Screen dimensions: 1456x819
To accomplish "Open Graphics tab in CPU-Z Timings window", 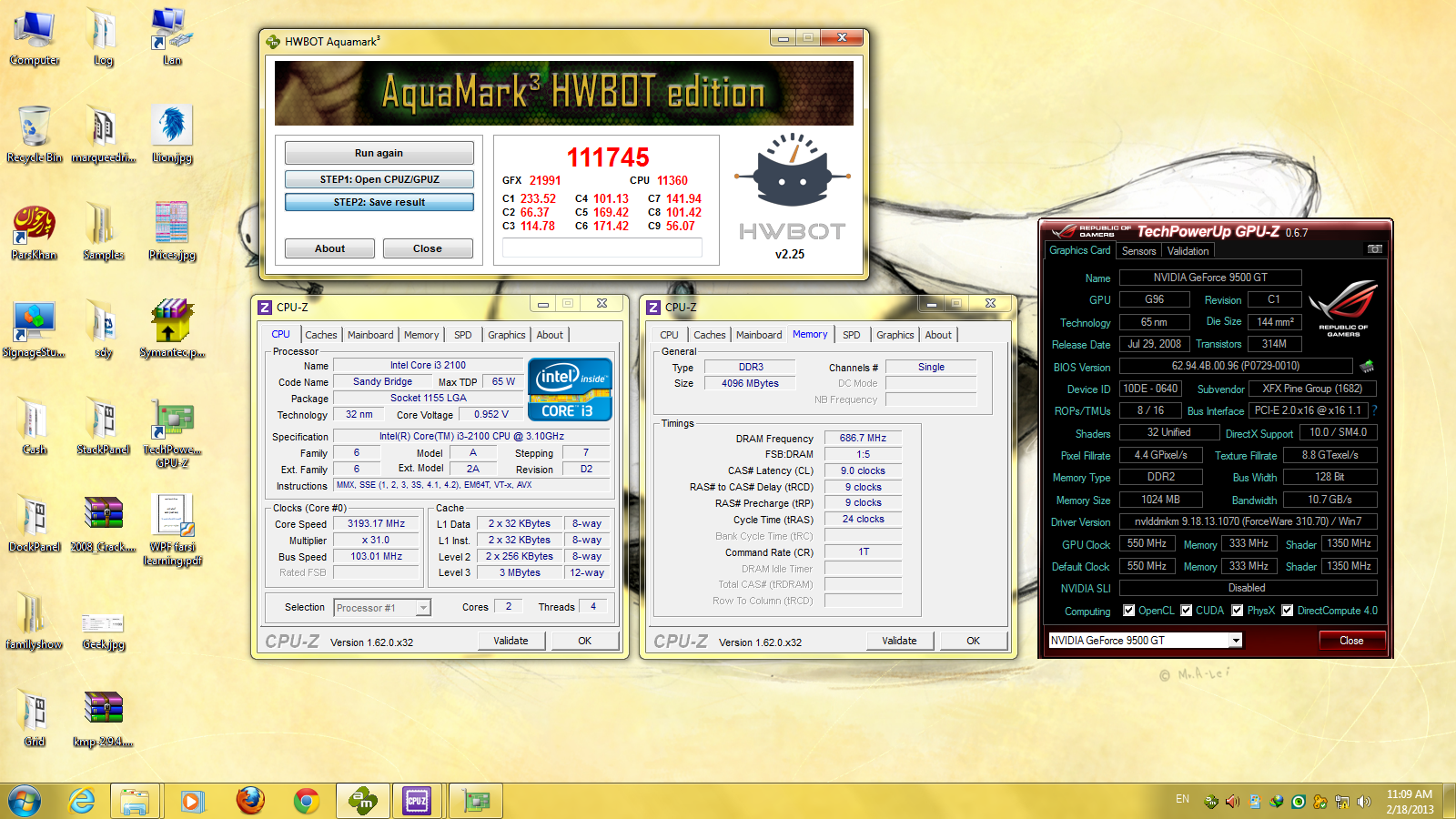I will 895,335.
